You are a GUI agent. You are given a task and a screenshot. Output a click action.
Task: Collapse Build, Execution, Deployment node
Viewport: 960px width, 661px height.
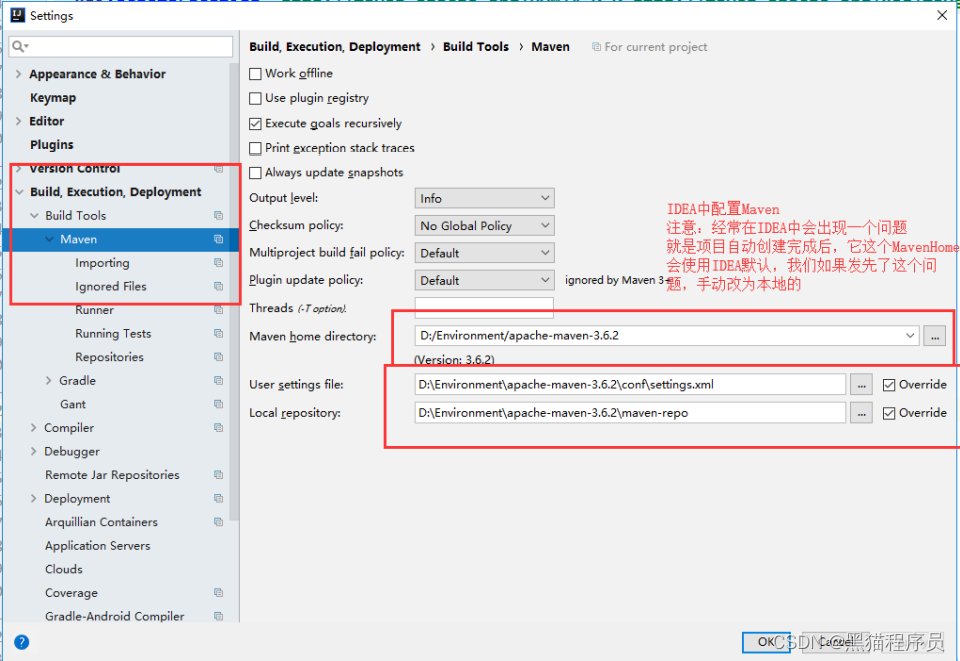point(19,192)
